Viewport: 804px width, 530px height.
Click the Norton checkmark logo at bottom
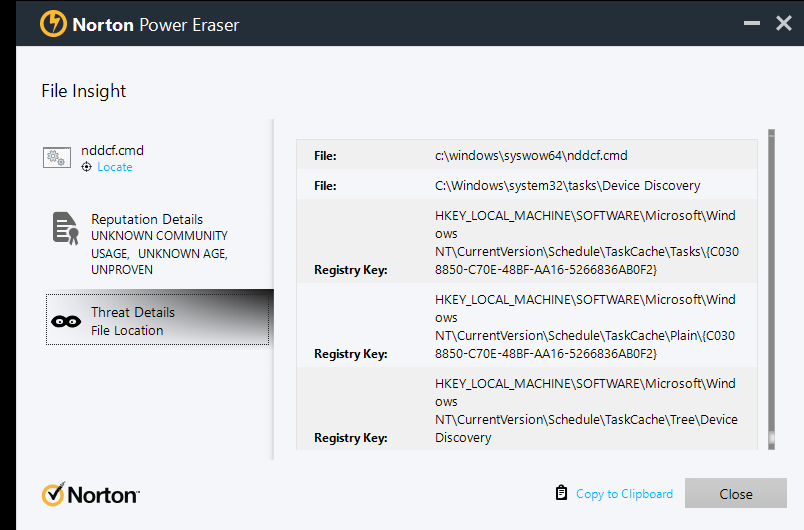pyautogui.click(x=53, y=494)
